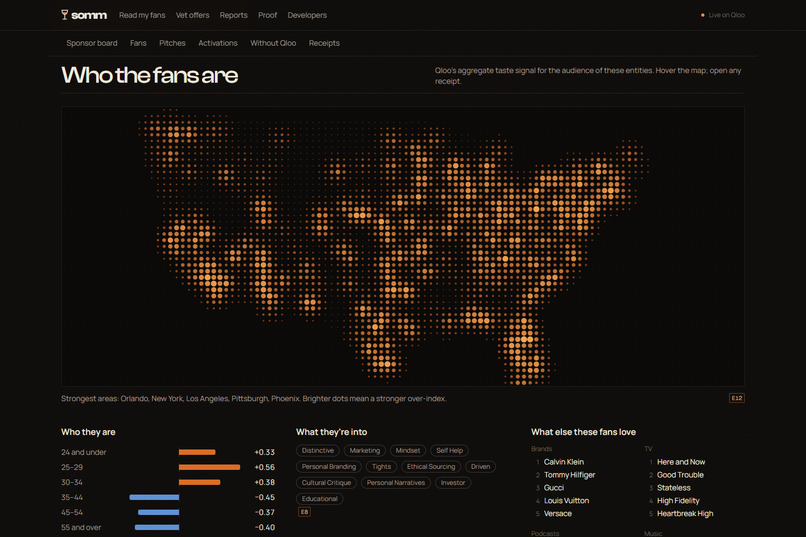Go to Reports
The image size is (806, 537).
click(x=233, y=15)
